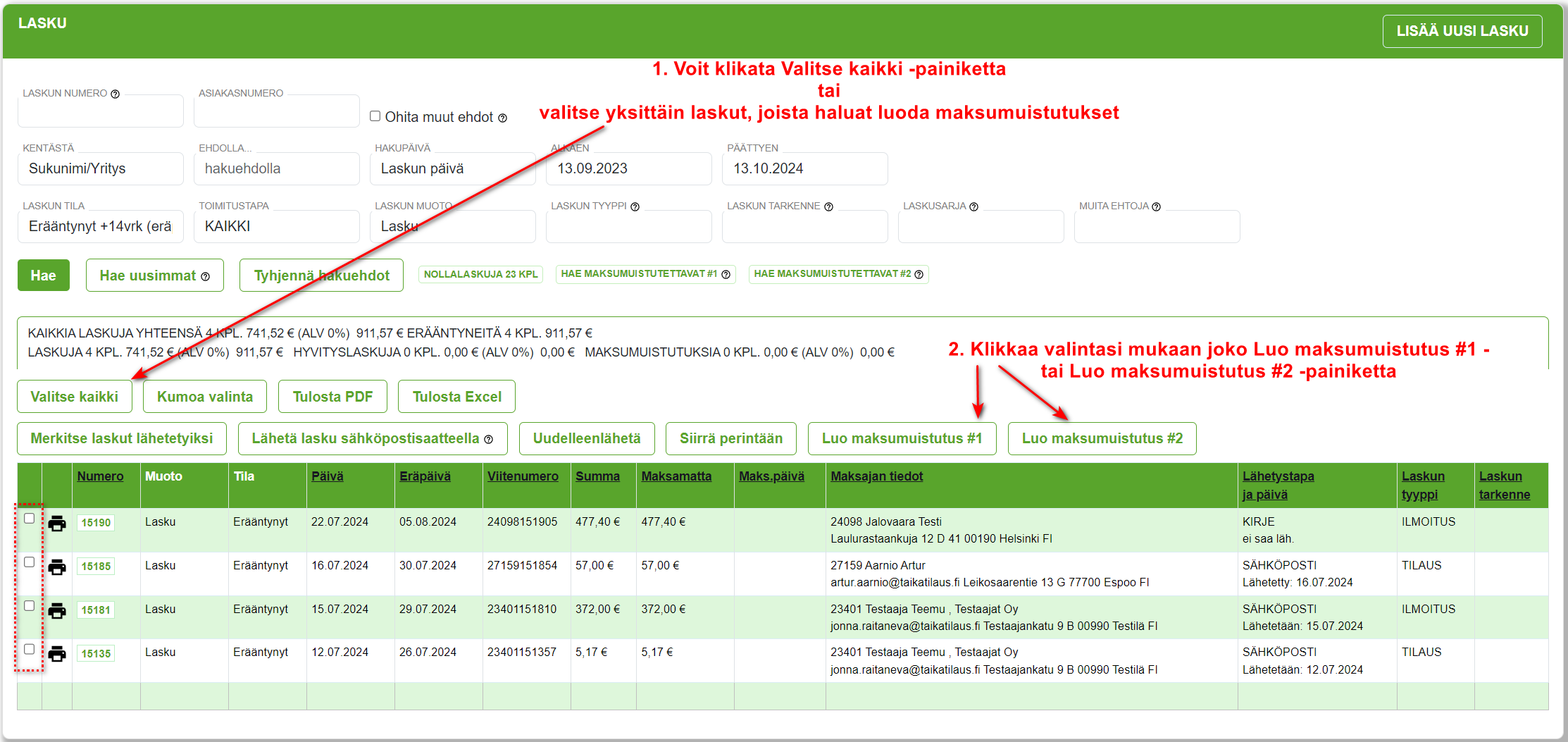Viewport: 1568px width, 742px height.
Task: Click the Lisää uusi lasku button
Action: 1462,32
